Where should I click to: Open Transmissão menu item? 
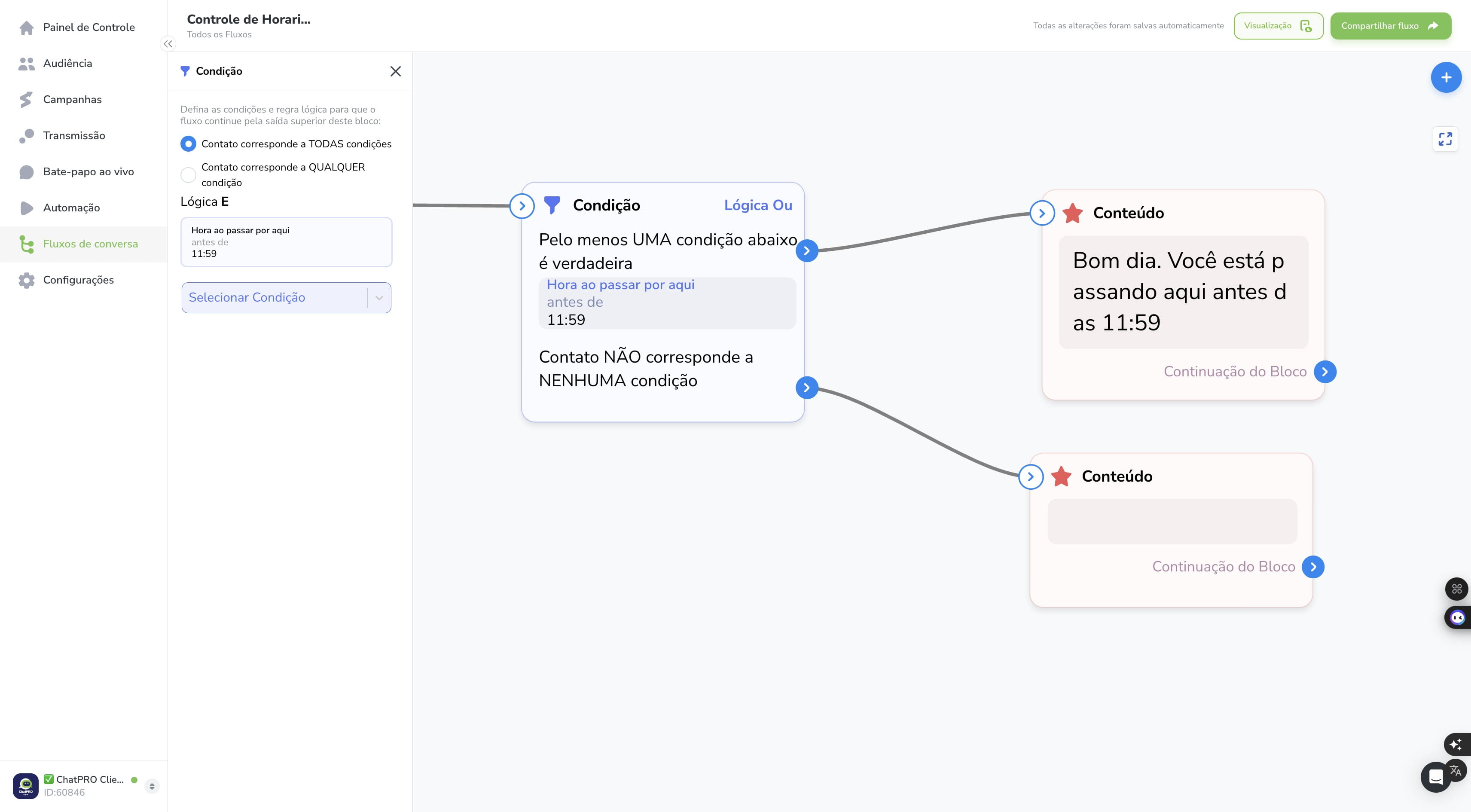tap(83, 135)
